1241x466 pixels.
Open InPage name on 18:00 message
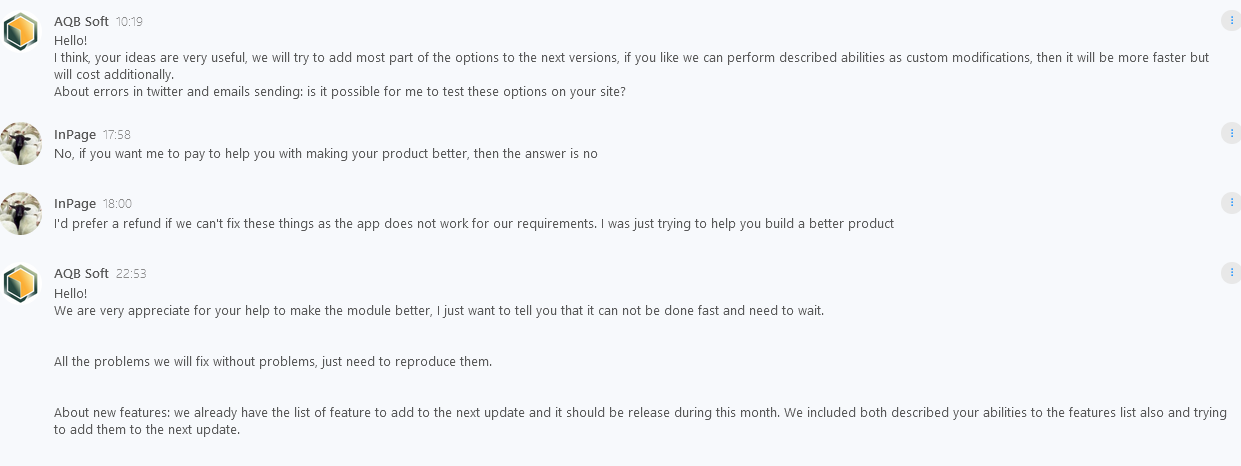tap(75, 204)
